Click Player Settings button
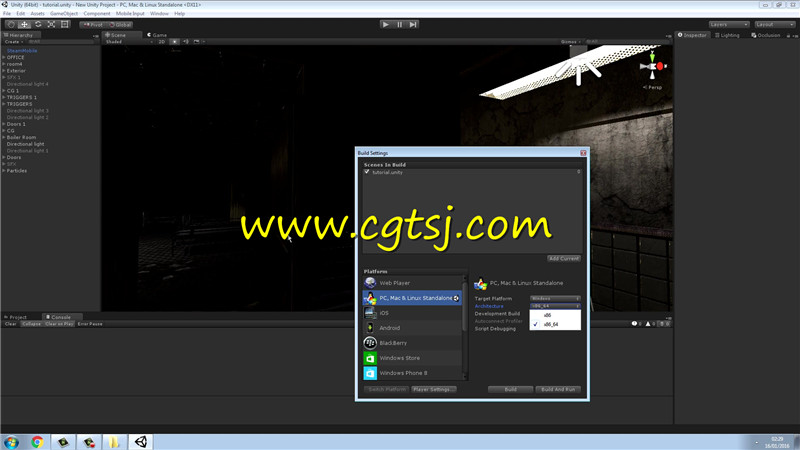 [434, 389]
